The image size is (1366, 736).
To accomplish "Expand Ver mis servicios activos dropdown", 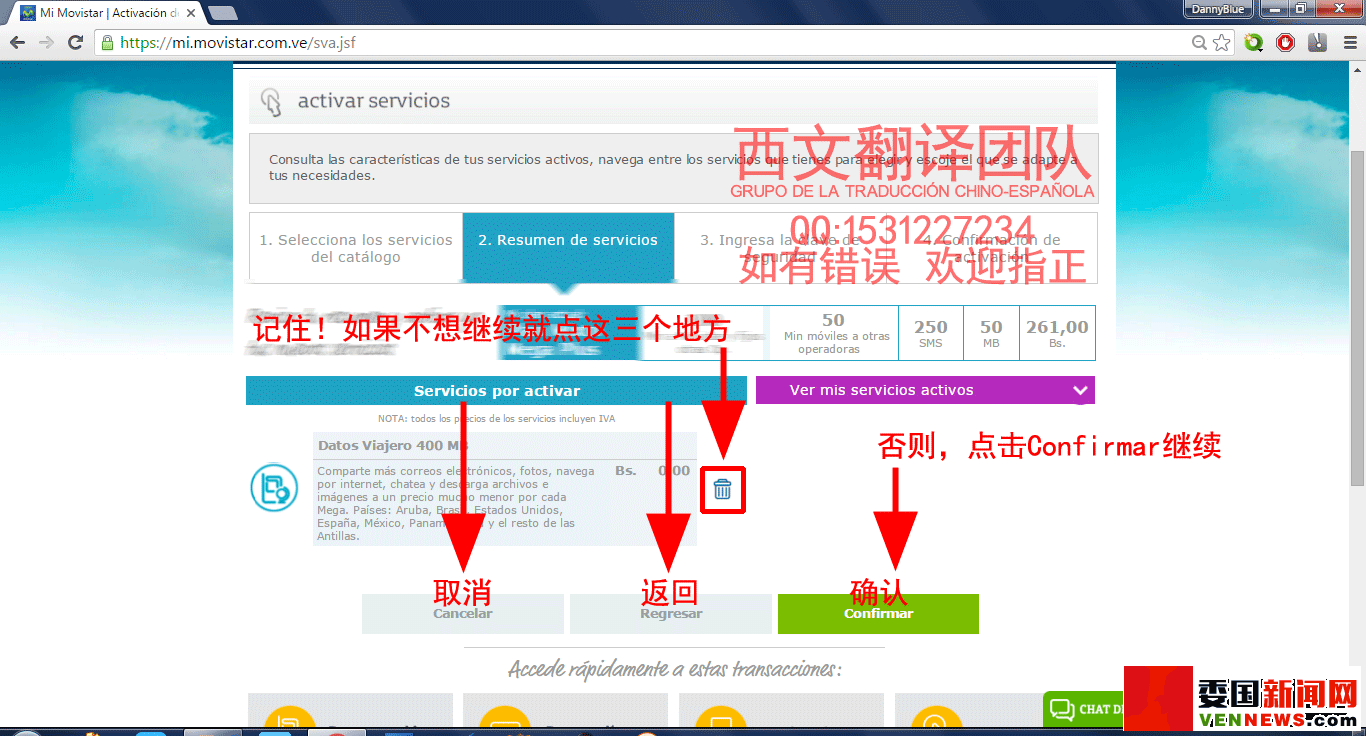I will [925, 390].
